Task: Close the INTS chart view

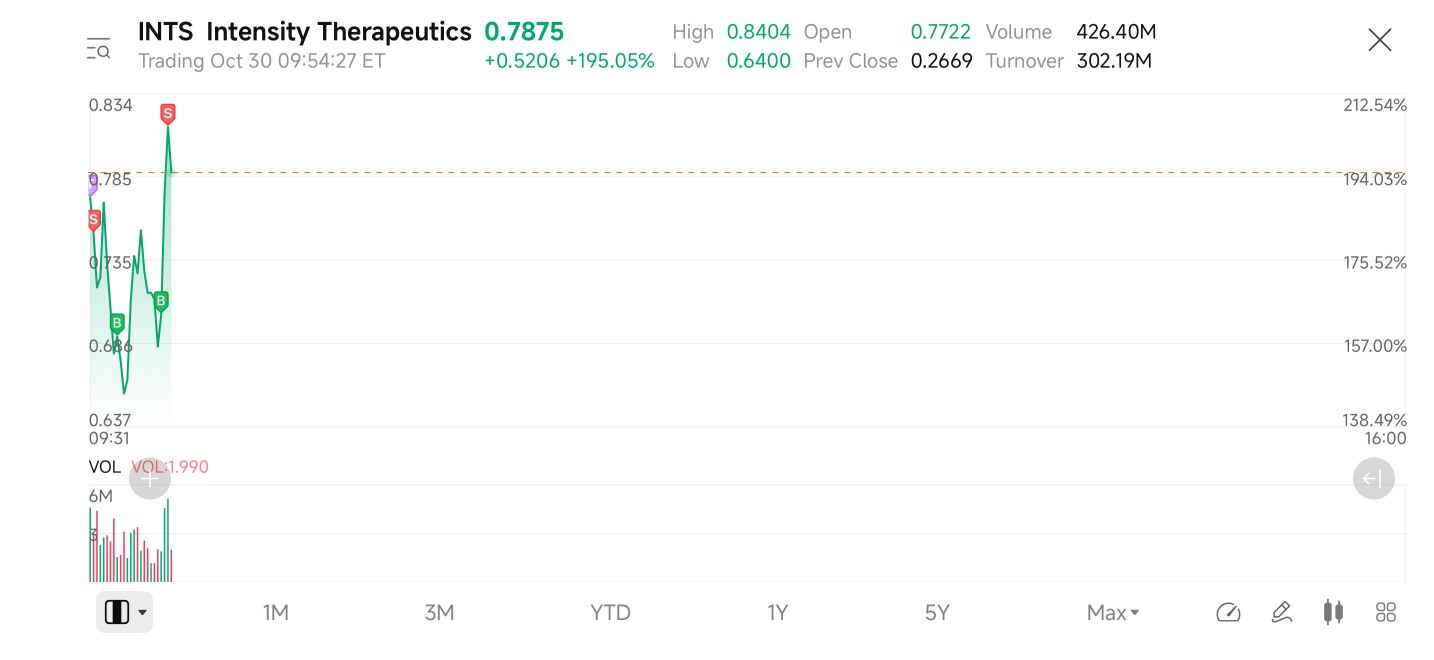Action: (x=1379, y=40)
